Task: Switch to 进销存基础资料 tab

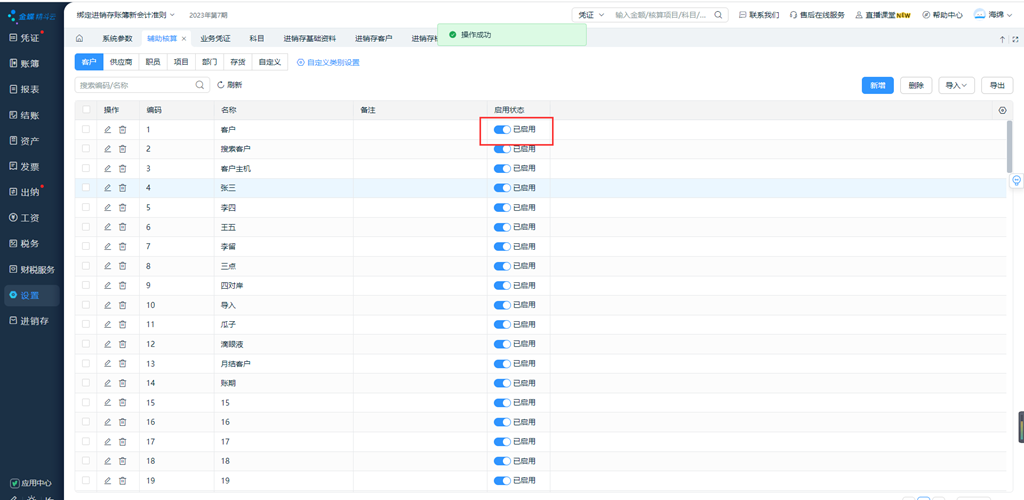Action: (310, 39)
